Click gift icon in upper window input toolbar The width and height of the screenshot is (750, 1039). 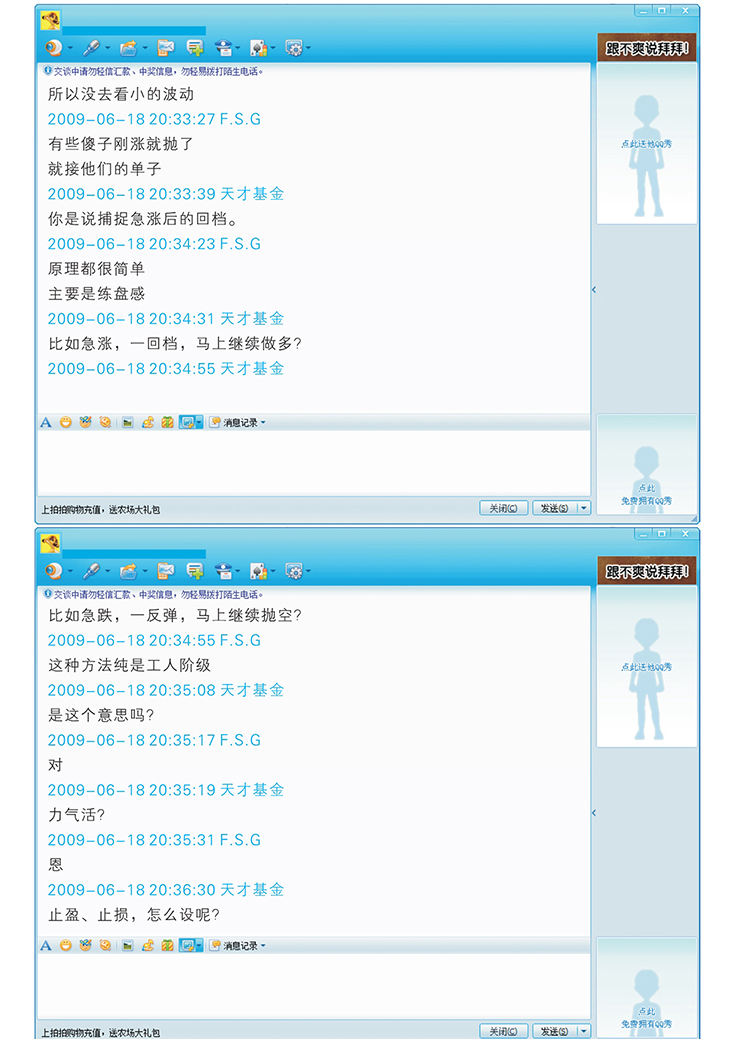tap(168, 422)
